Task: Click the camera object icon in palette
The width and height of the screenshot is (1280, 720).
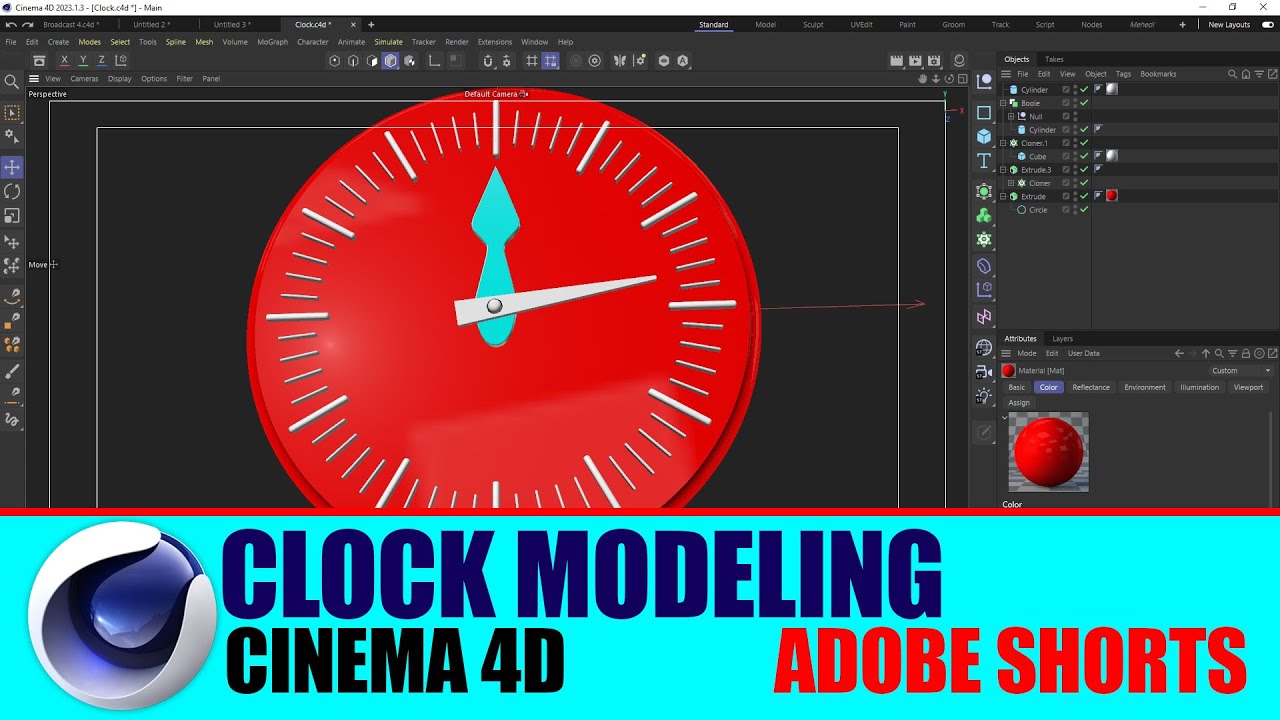Action: [984, 372]
